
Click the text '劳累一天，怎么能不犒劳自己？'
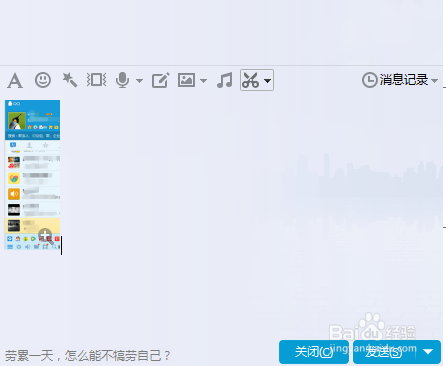(88, 356)
